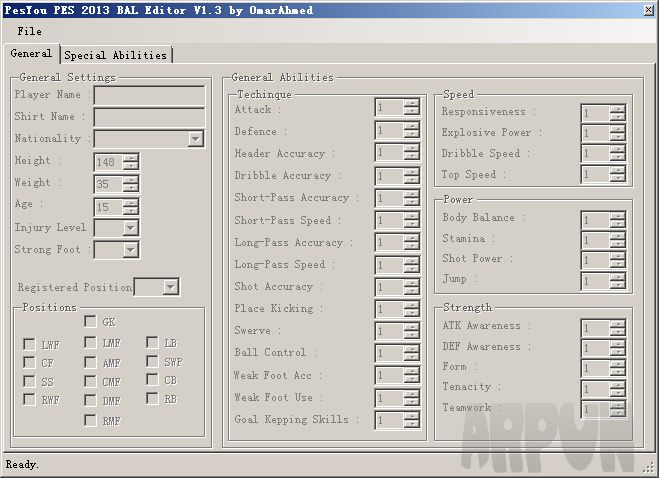Tick the RMF position checkbox
This screenshot has width=659, height=478.
pyautogui.click(x=90, y=420)
